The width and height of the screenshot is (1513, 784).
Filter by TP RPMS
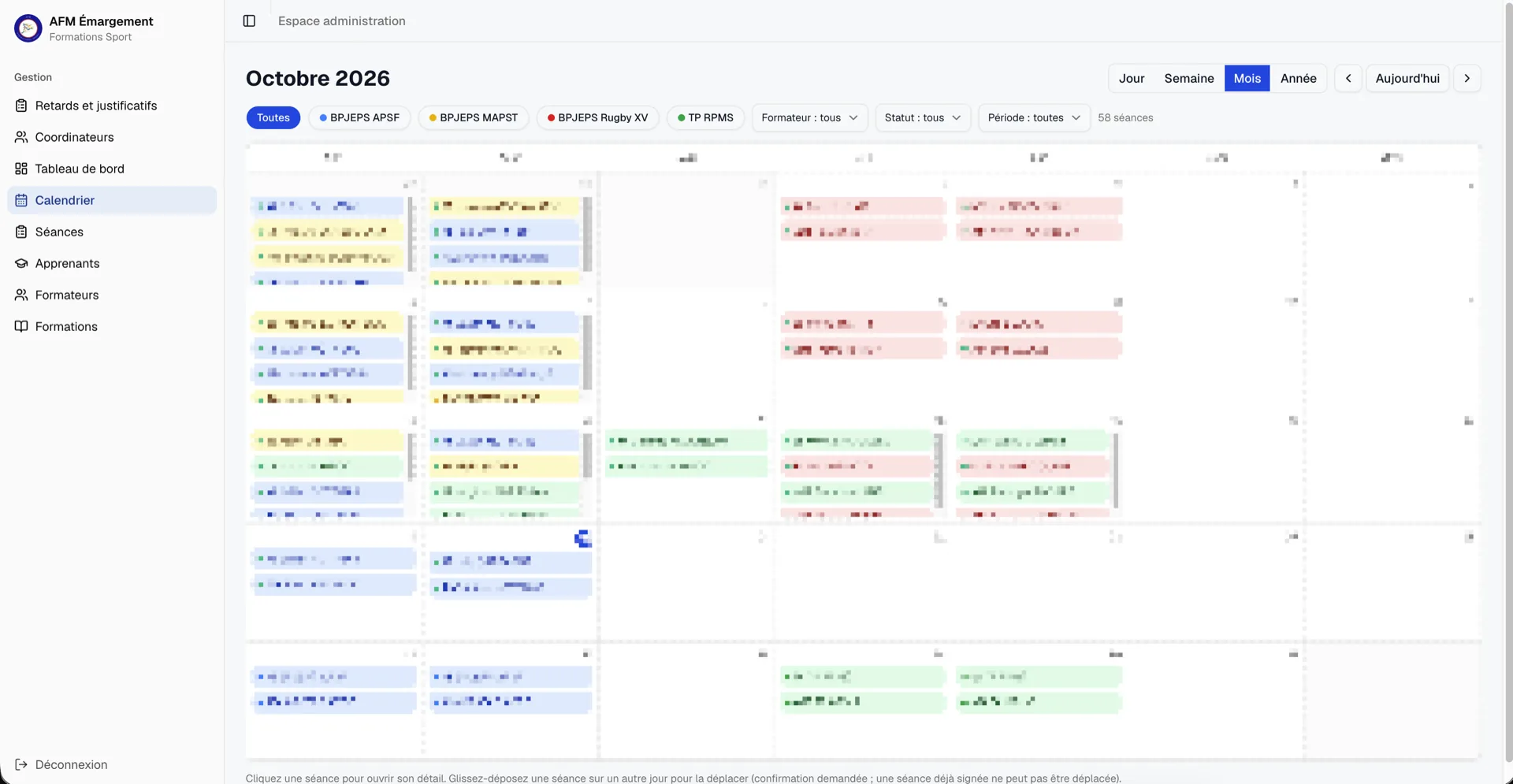point(705,117)
